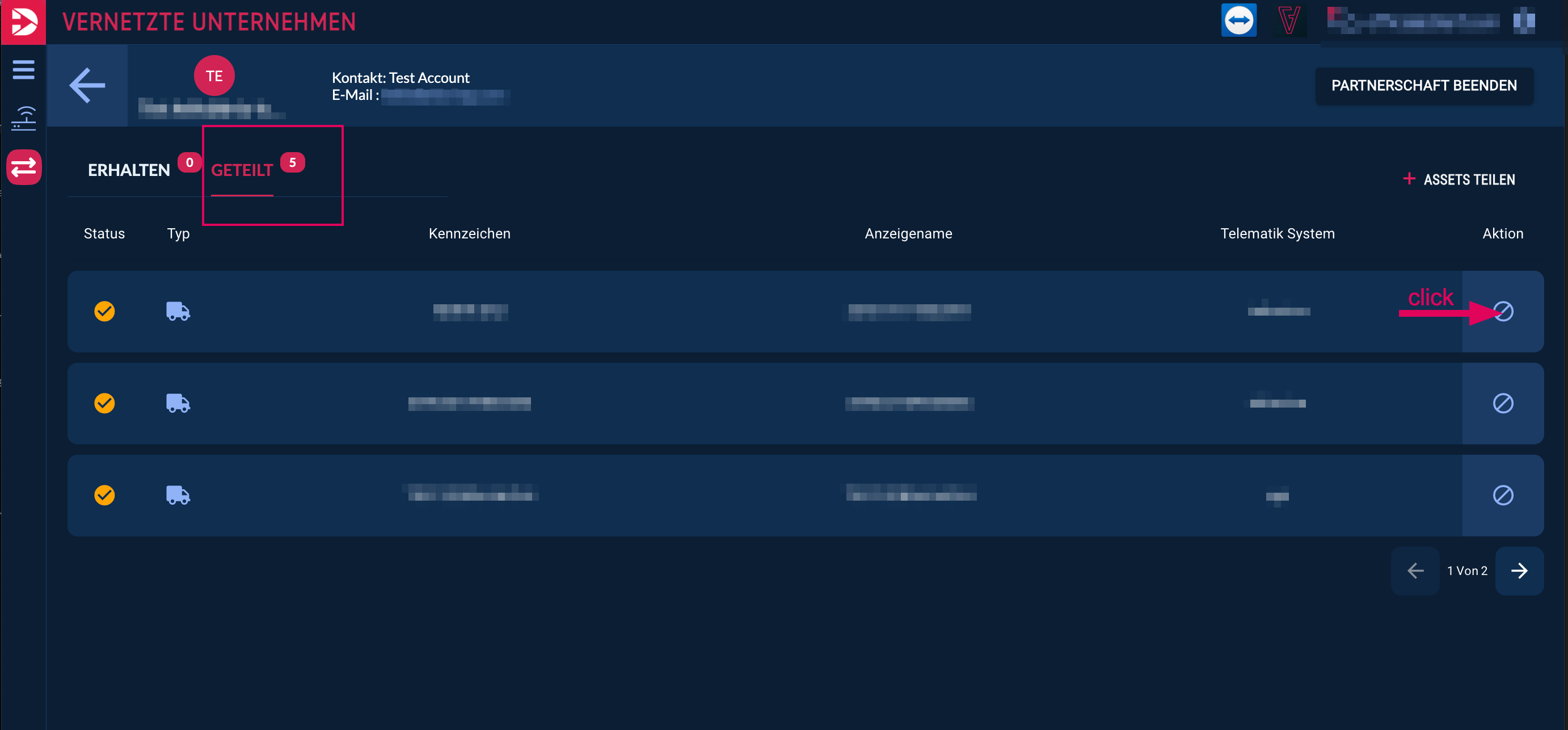This screenshot has height=730, width=1568.
Task: Go back using the large left arrow
Action: [x=87, y=85]
